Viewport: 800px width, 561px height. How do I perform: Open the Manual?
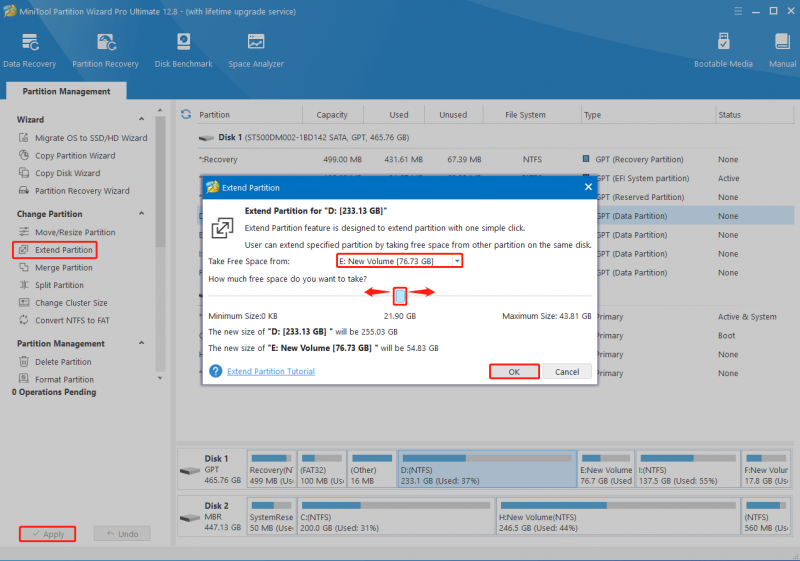click(x=782, y=50)
